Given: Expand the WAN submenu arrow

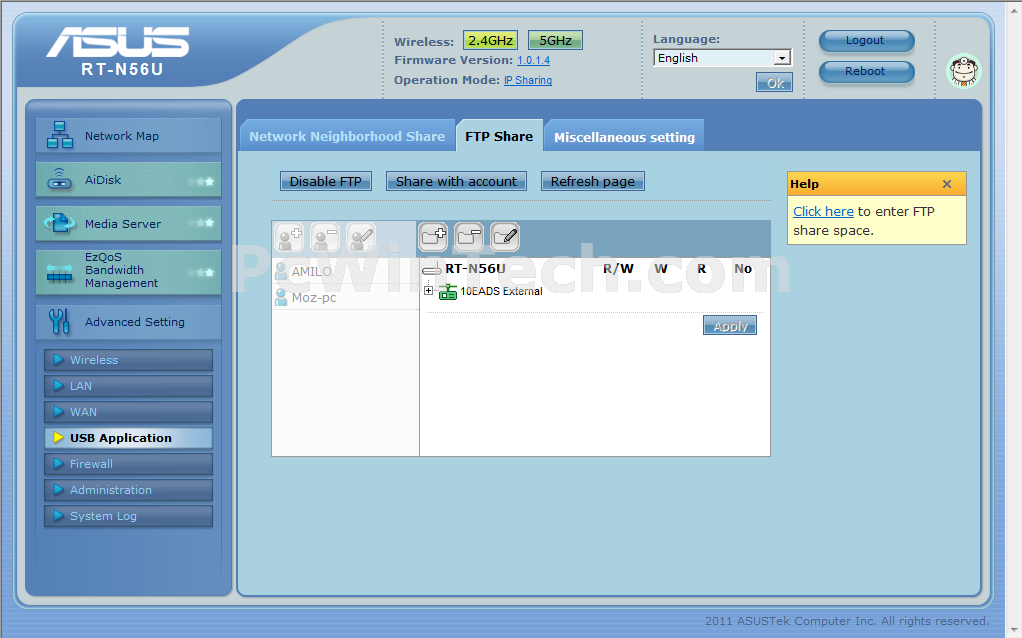Looking at the screenshot, I should tap(58, 412).
